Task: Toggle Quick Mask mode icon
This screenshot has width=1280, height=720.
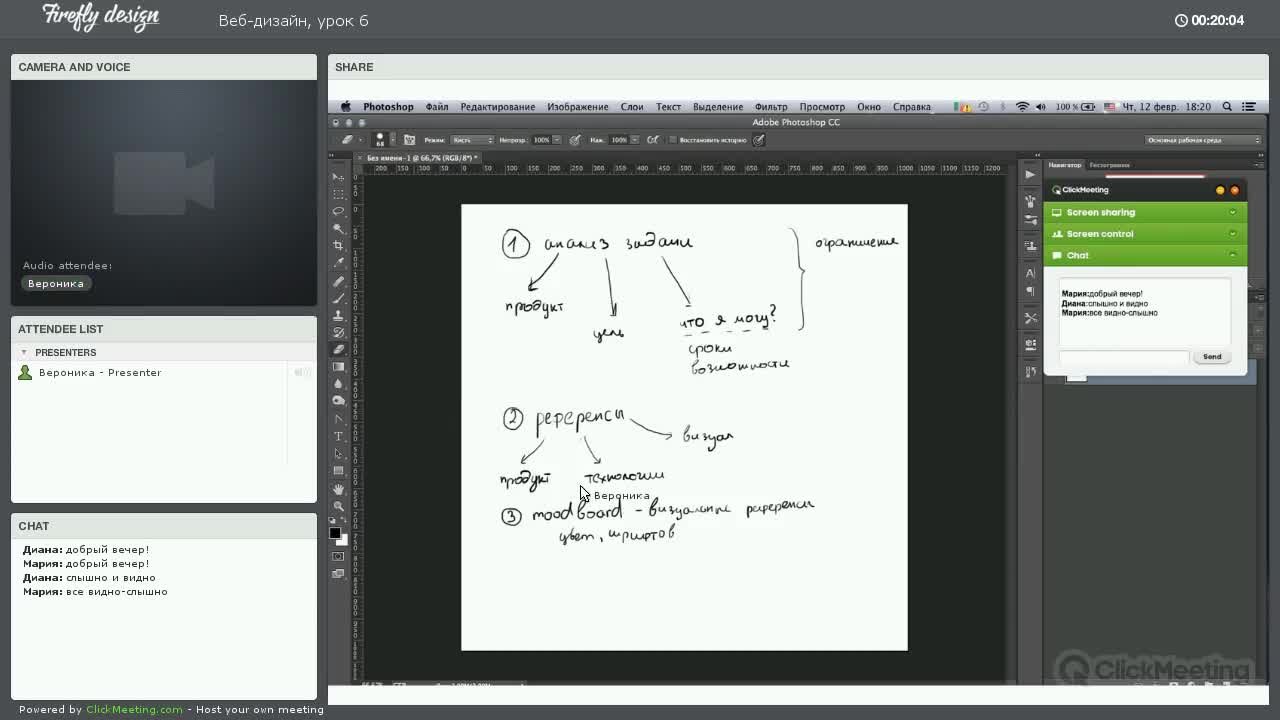Action: (338, 556)
